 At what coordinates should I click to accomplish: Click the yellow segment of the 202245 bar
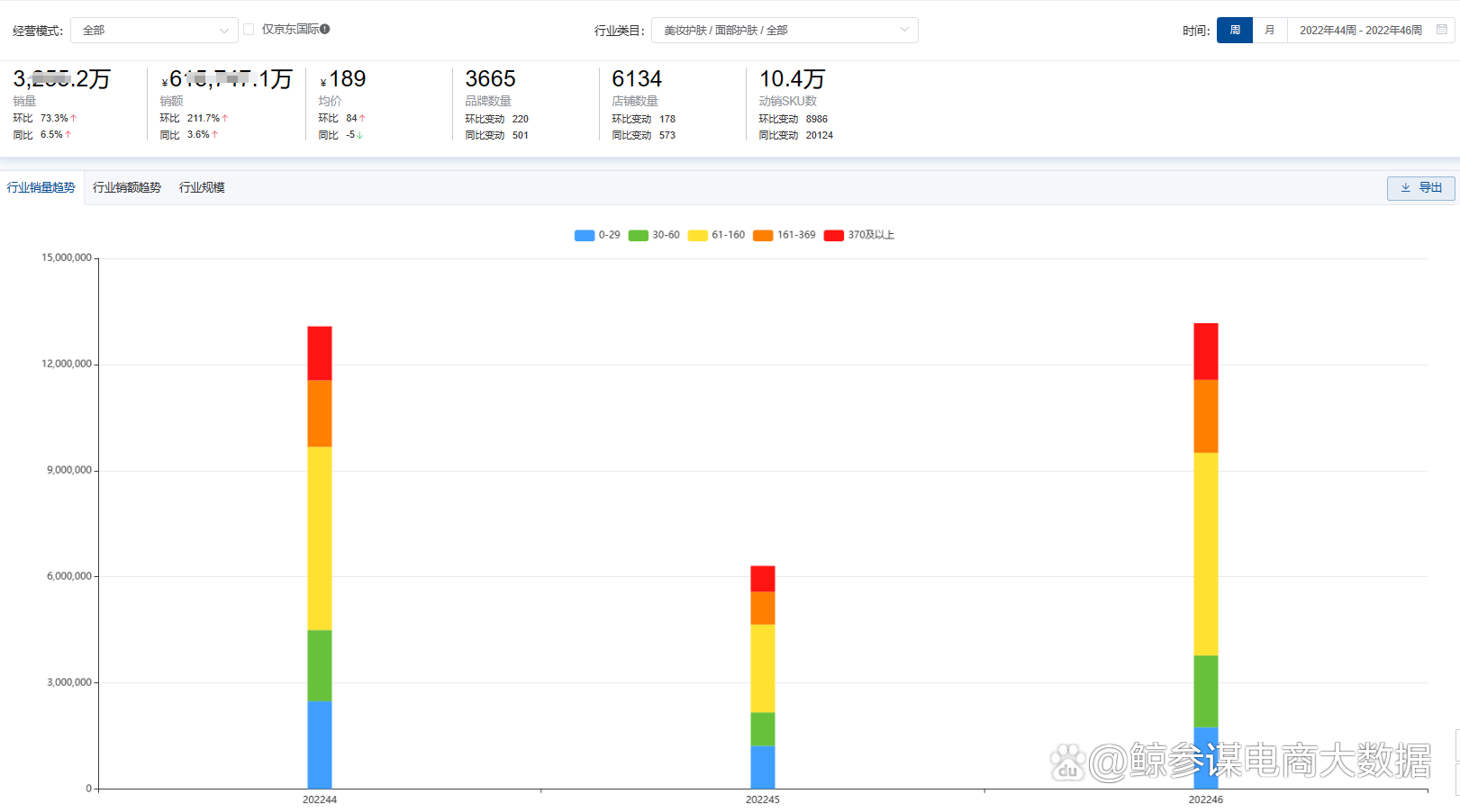(763, 669)
